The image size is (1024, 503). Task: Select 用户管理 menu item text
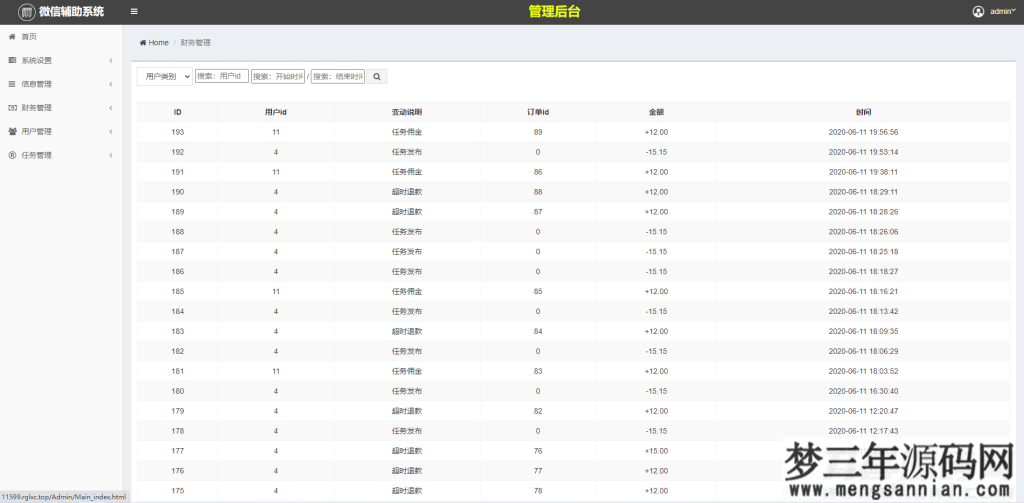click(37, 131)
